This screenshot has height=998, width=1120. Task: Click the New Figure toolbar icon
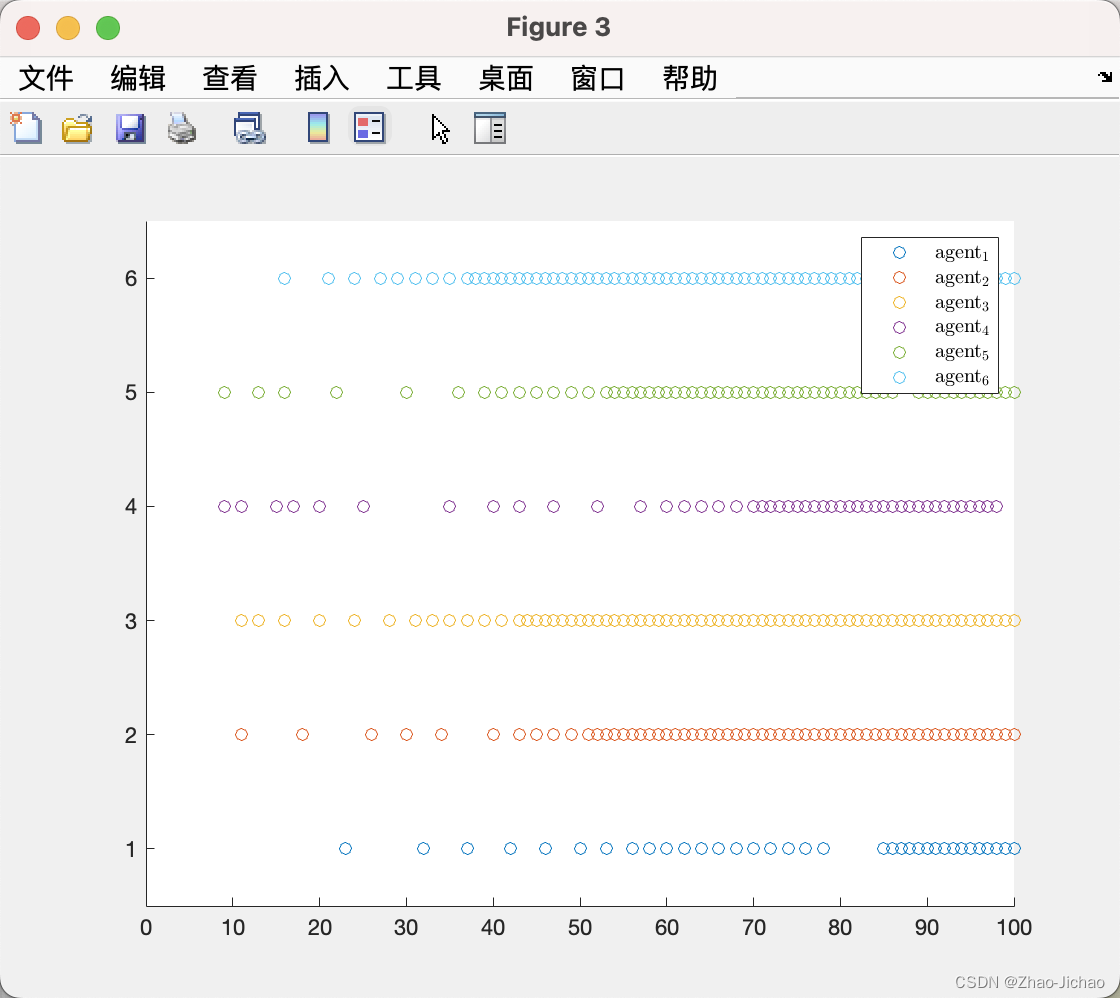pyautogui.click(x=26, y=129)
